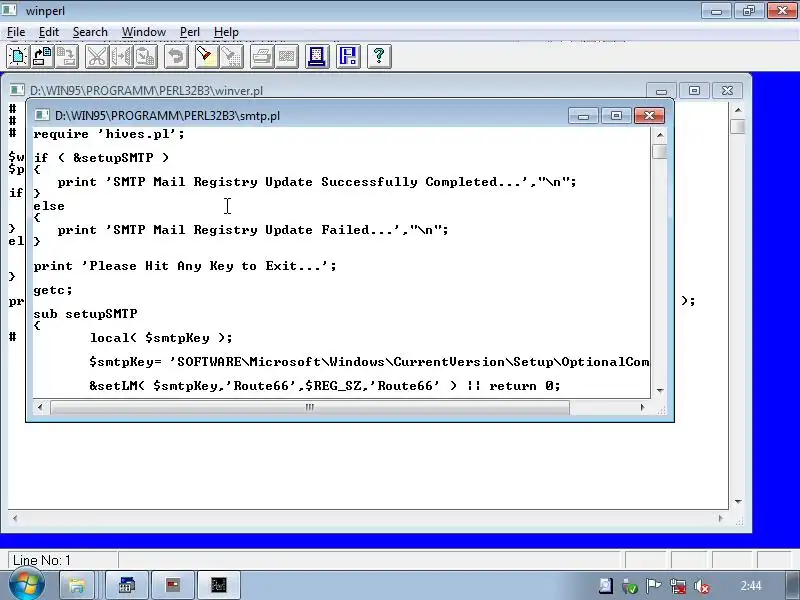Click the Copy toolbar icon
Image resolution: width=800 pixels, height=600 pixels.
tap(121, 56)
